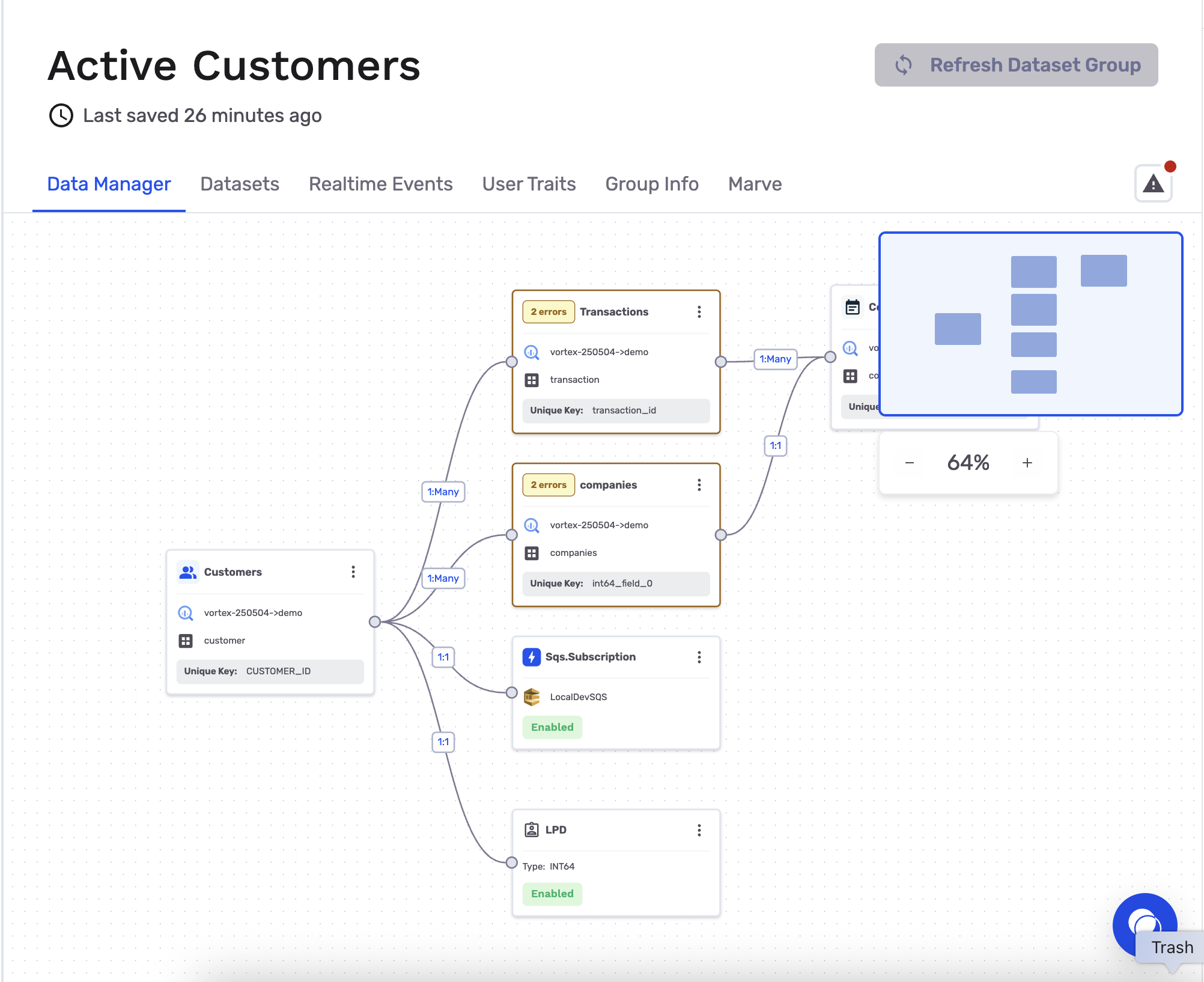Click the ID-card icon on the LPD node
Screen dimensions: 1204x982
click(x=532, y=829)
